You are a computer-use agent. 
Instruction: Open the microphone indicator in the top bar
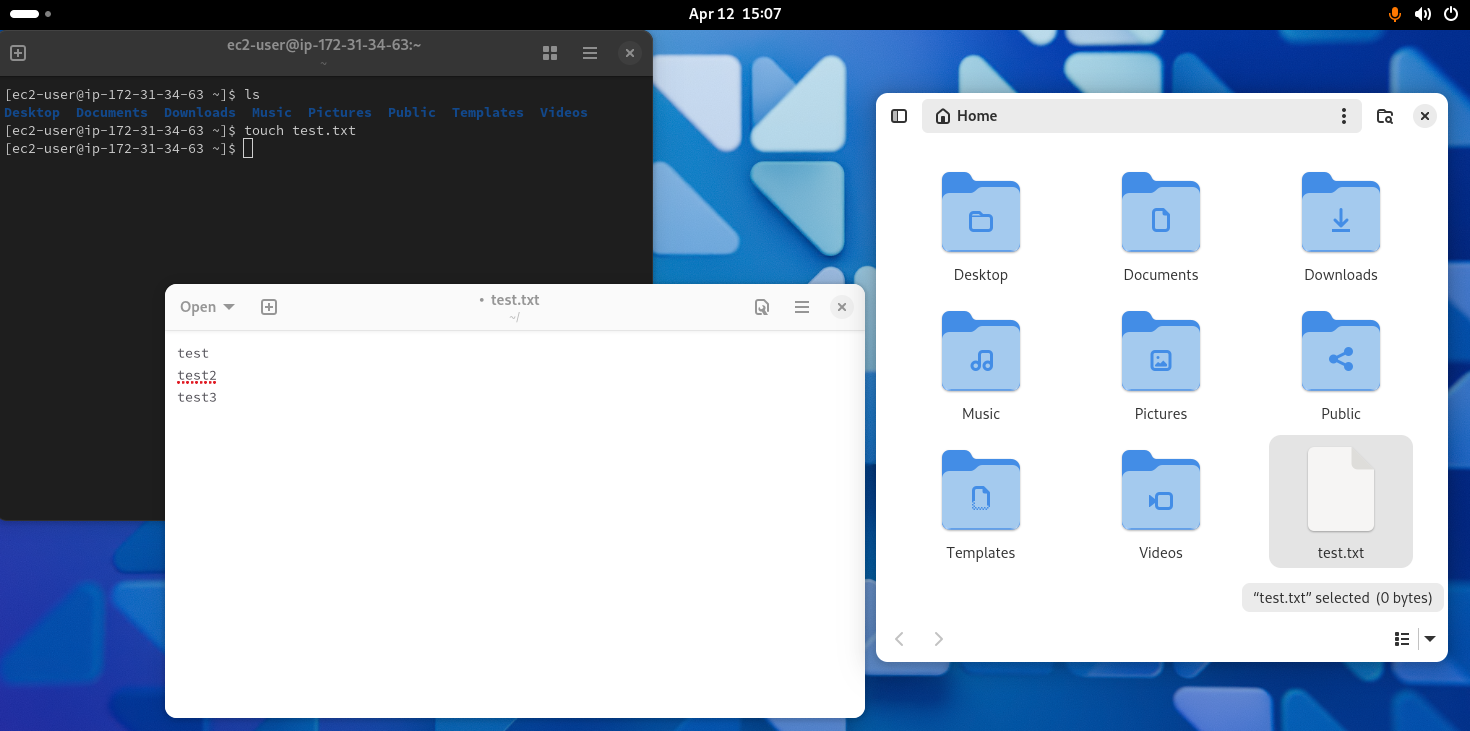tap(1395, 14)
